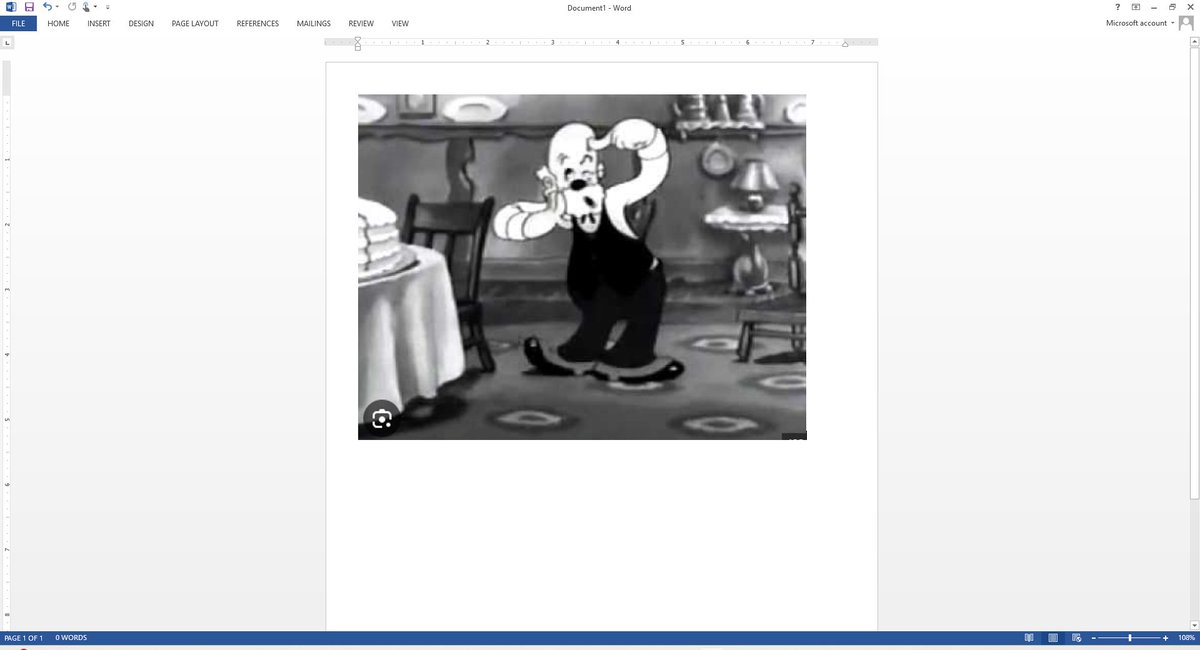This screenshot has width=1200, height=650.
Task: Click the zoom out minus button
Action: pyautogui.click(x=1093, y=638)
